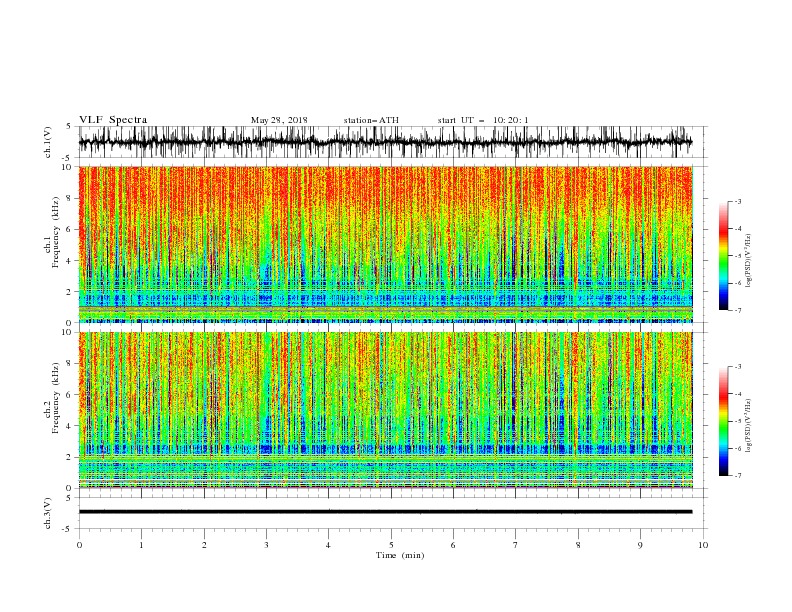Click time axis tick label "5"

click(391, 545)
